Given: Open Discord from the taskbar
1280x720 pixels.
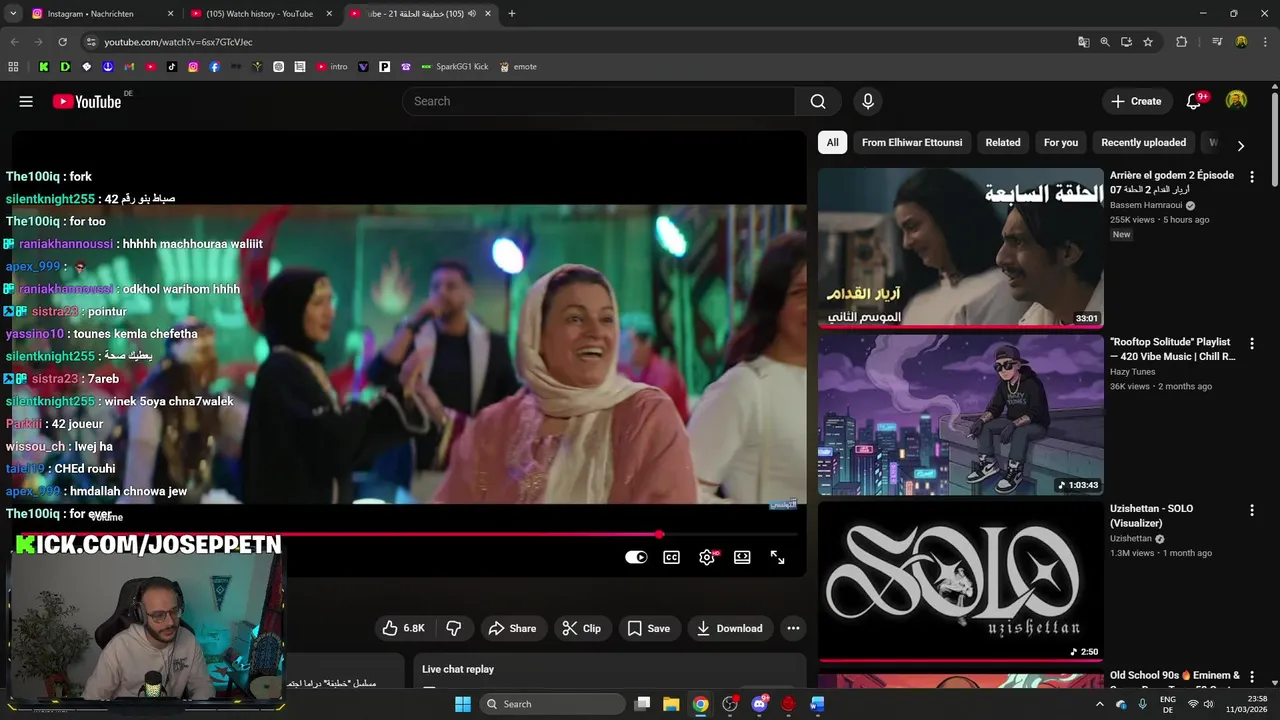Looking at the screenshot, I should (x=759, y=704).
